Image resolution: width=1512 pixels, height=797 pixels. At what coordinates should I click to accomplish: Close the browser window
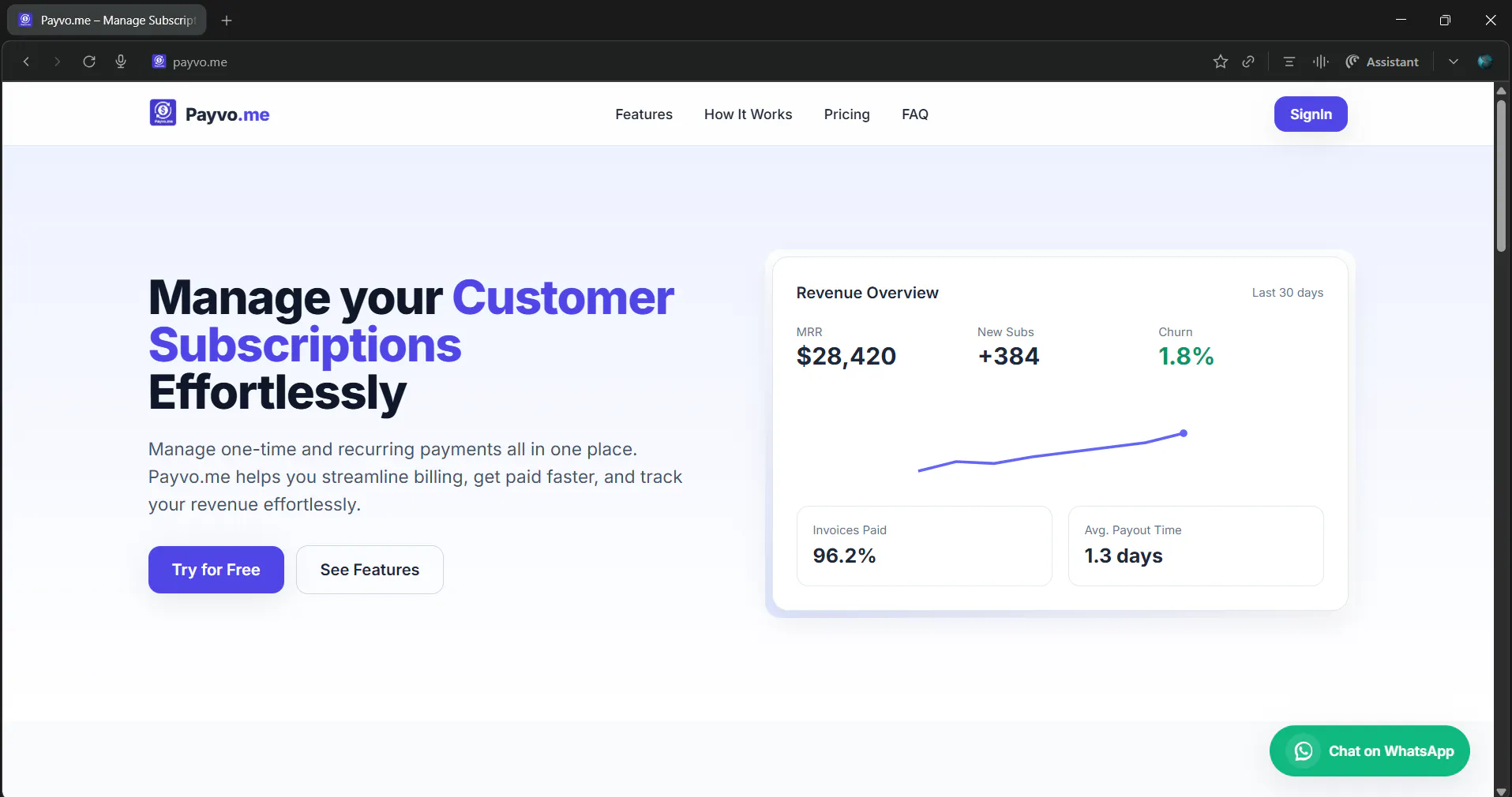coord(1491,20)
